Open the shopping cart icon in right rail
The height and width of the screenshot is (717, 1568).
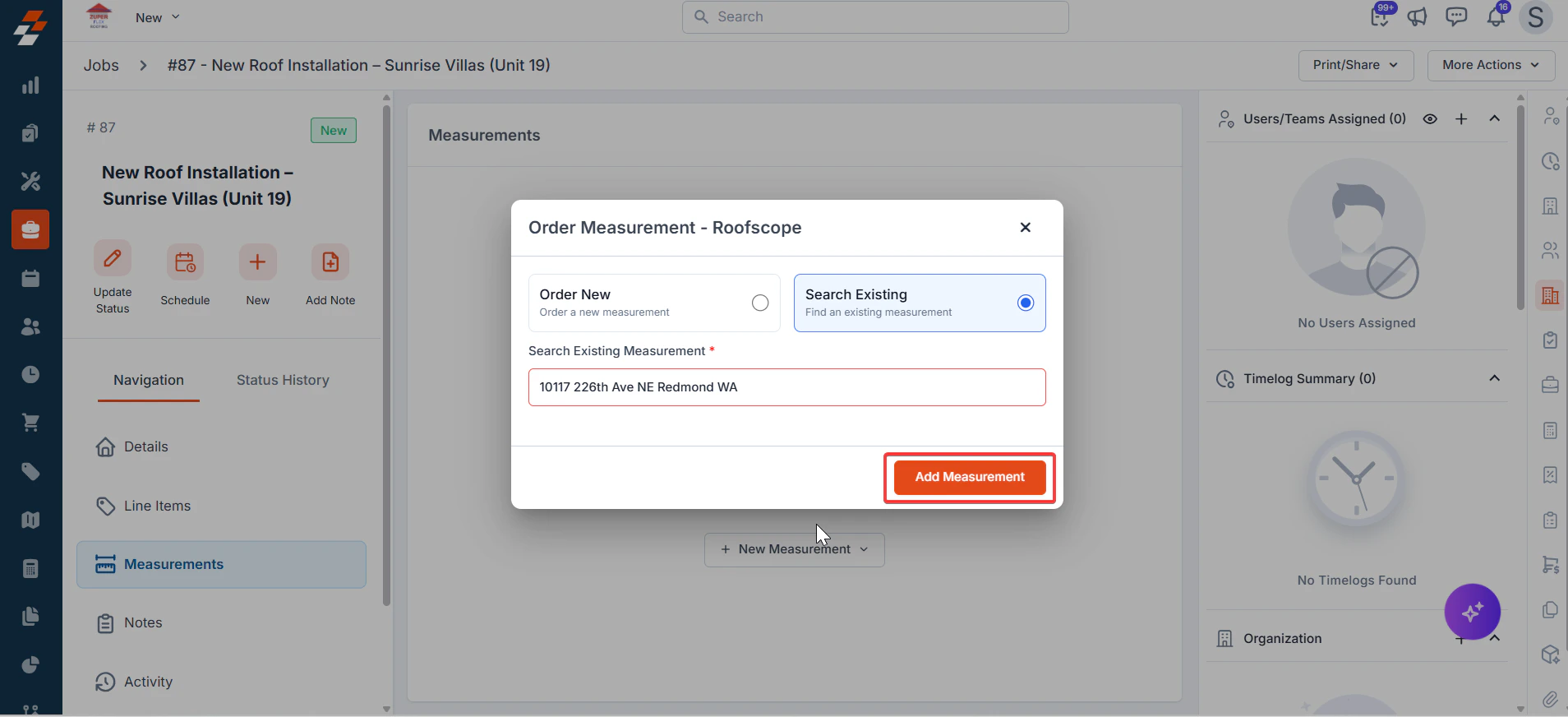(x=1550, y=565)
